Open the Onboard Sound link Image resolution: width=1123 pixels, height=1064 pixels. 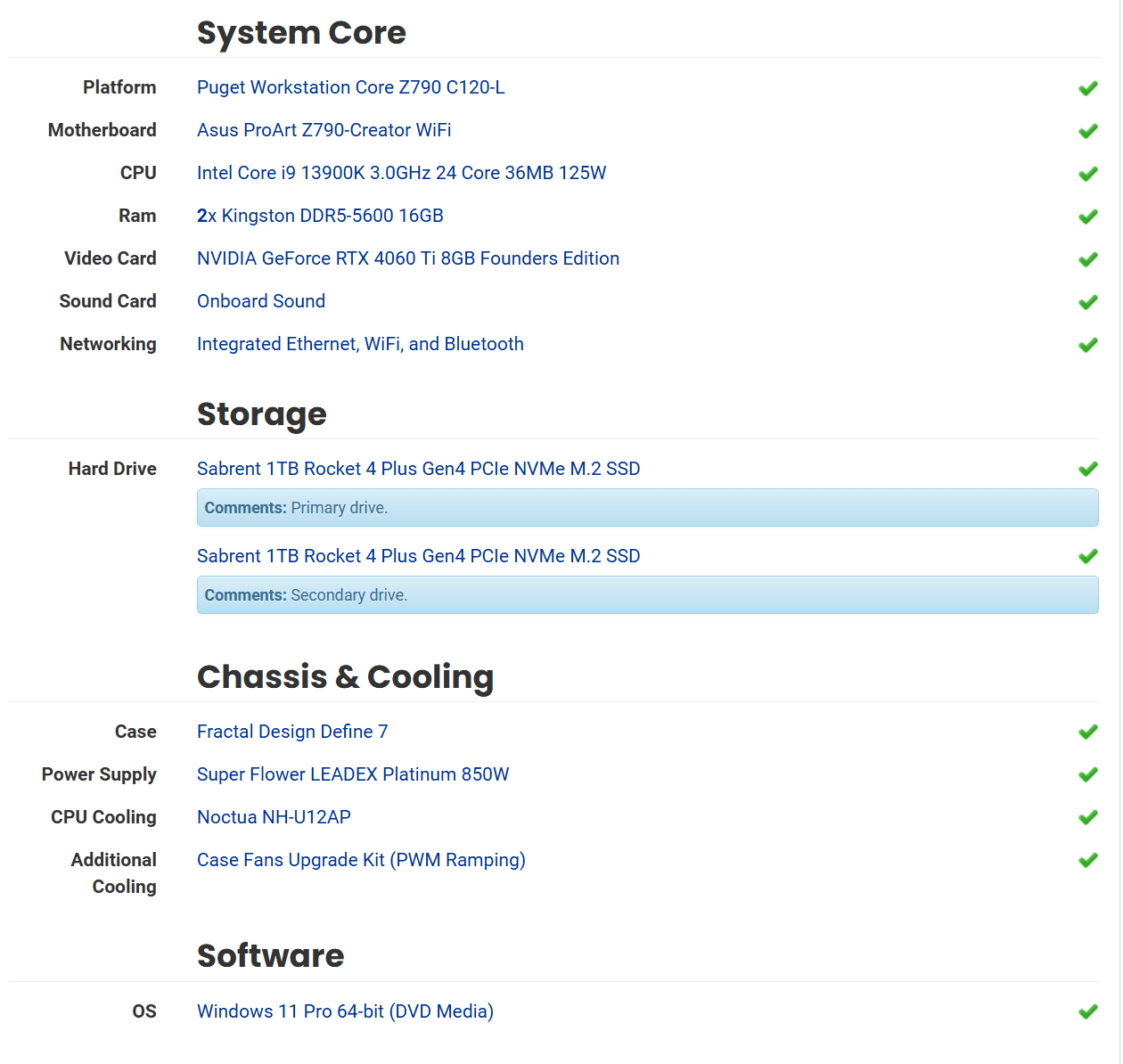[260, 301]
